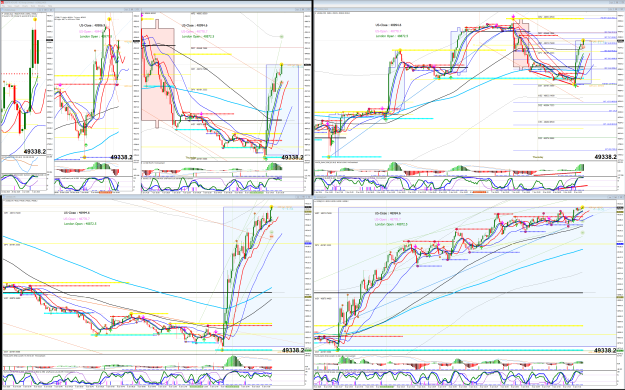
Task: Select the pink session rectangle in the top-middle chart
Action: click(x=158, y=74)
